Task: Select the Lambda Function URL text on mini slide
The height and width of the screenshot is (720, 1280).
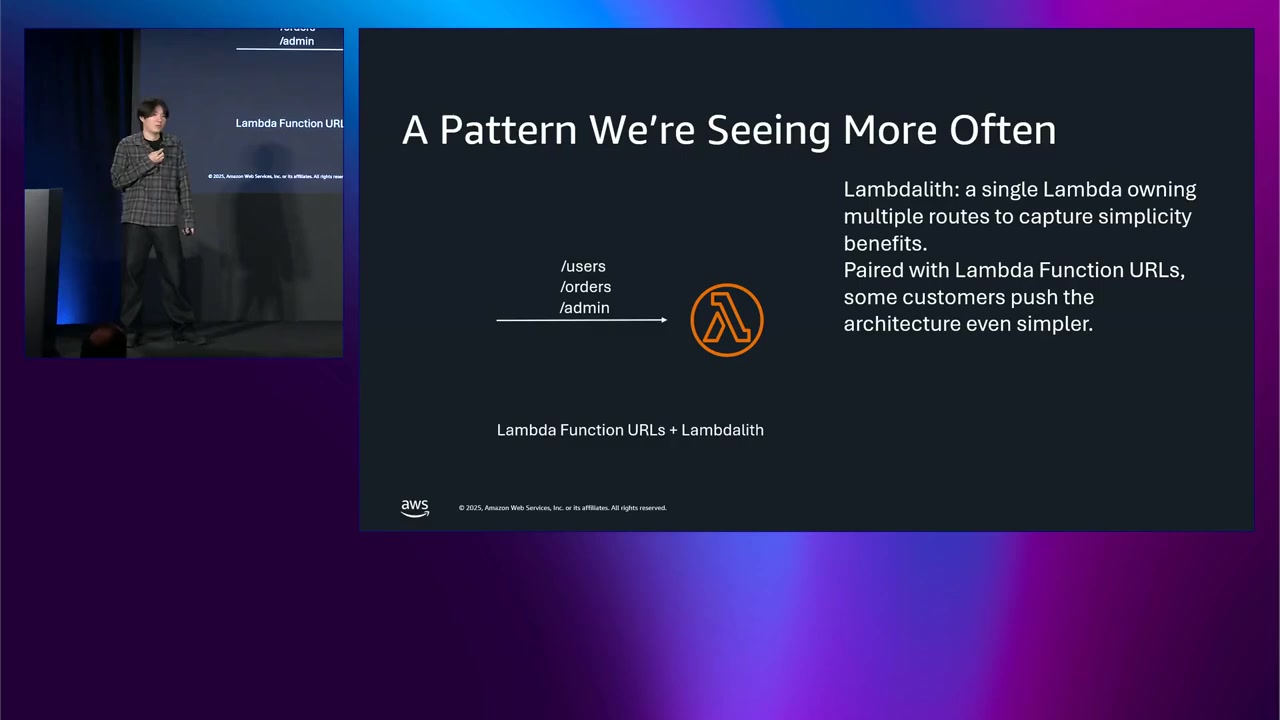Action: (x=289, y=123)
